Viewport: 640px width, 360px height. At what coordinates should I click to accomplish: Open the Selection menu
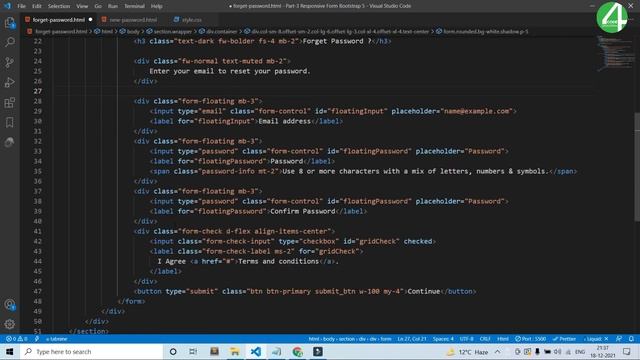(59, 6)
